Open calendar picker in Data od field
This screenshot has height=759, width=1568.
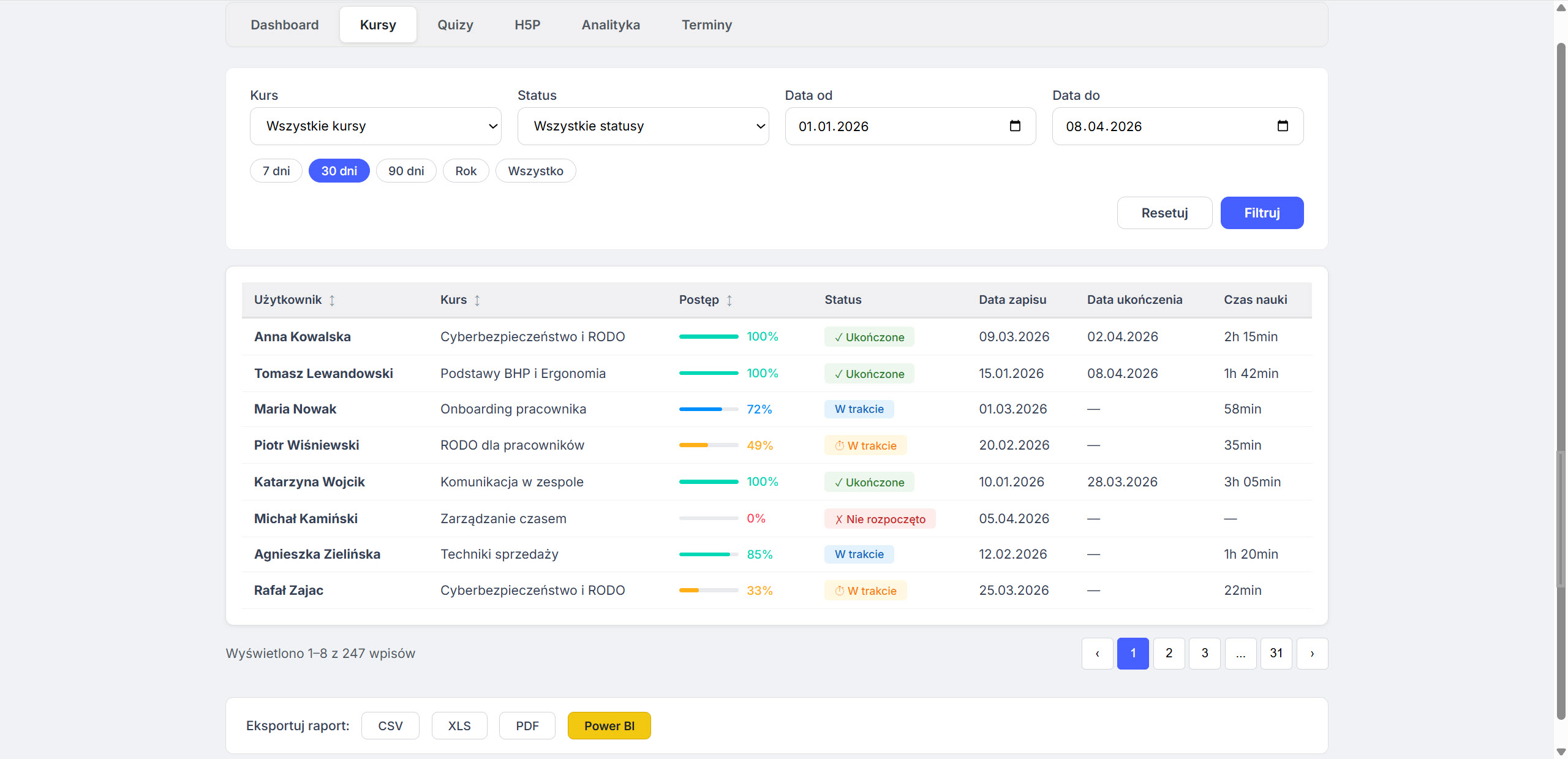click(x=1015, y=126)
